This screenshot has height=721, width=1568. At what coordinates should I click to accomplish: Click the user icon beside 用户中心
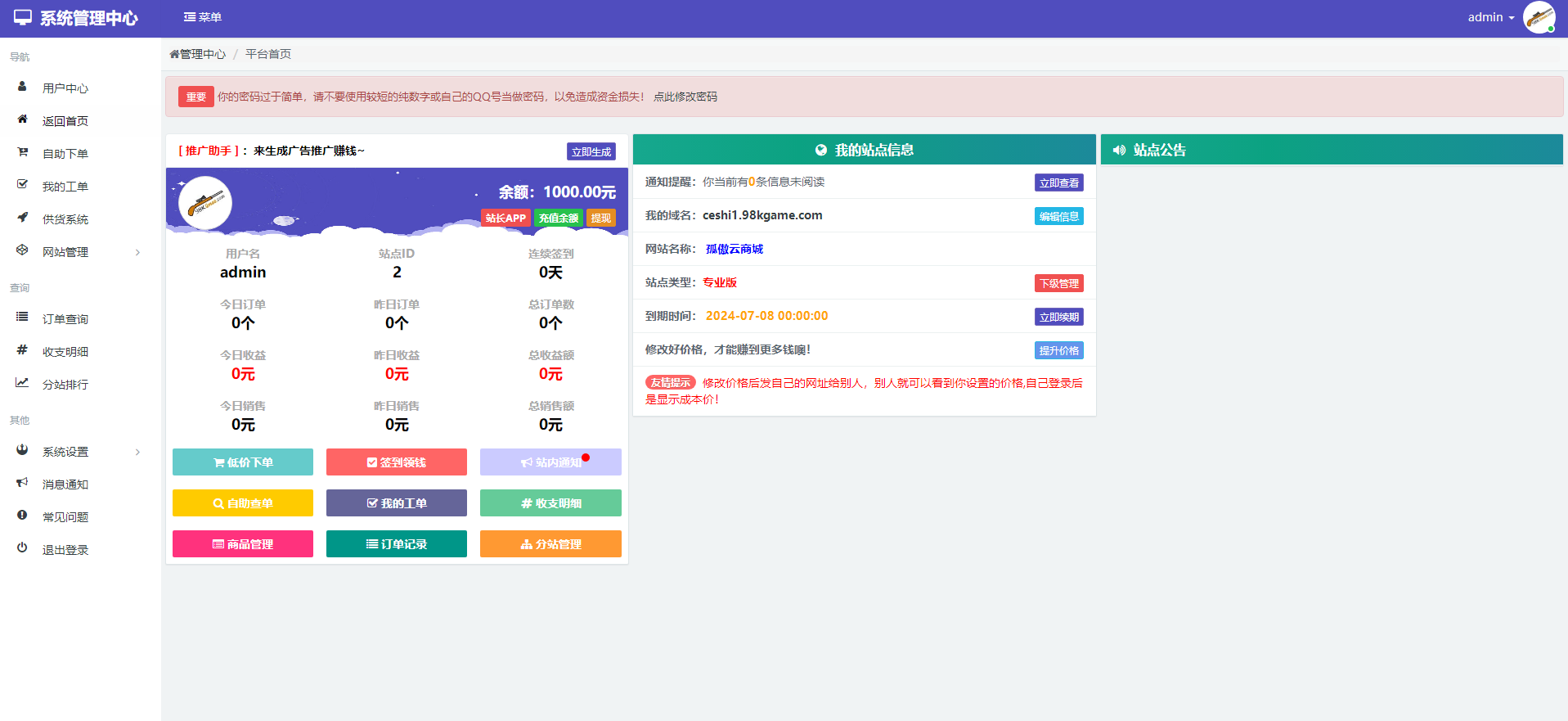pos(22,87)
